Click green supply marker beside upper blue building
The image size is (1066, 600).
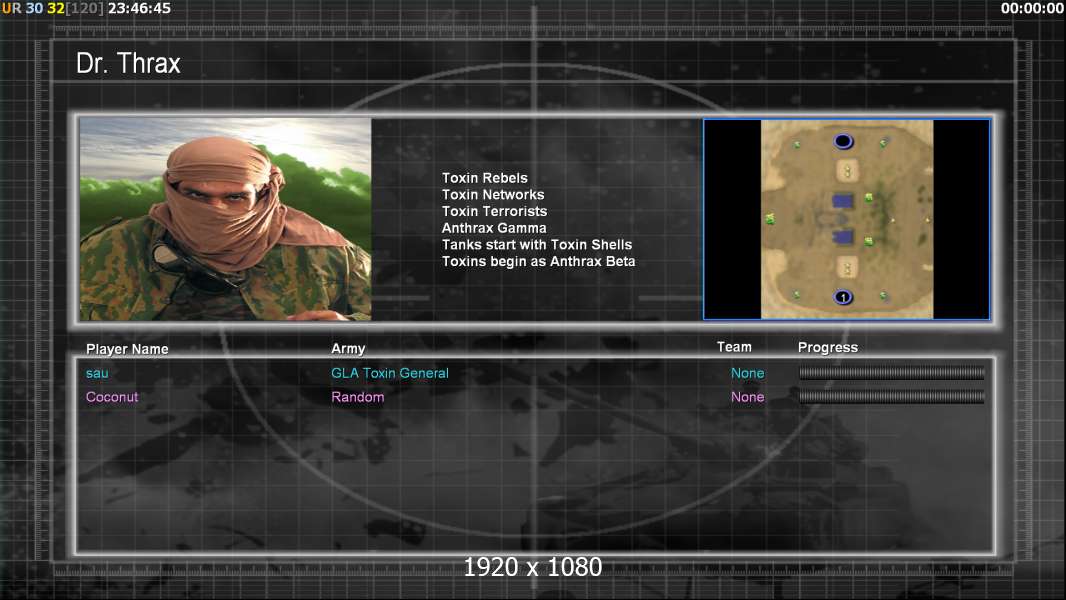pyautogui.click(x=869, y=198)
